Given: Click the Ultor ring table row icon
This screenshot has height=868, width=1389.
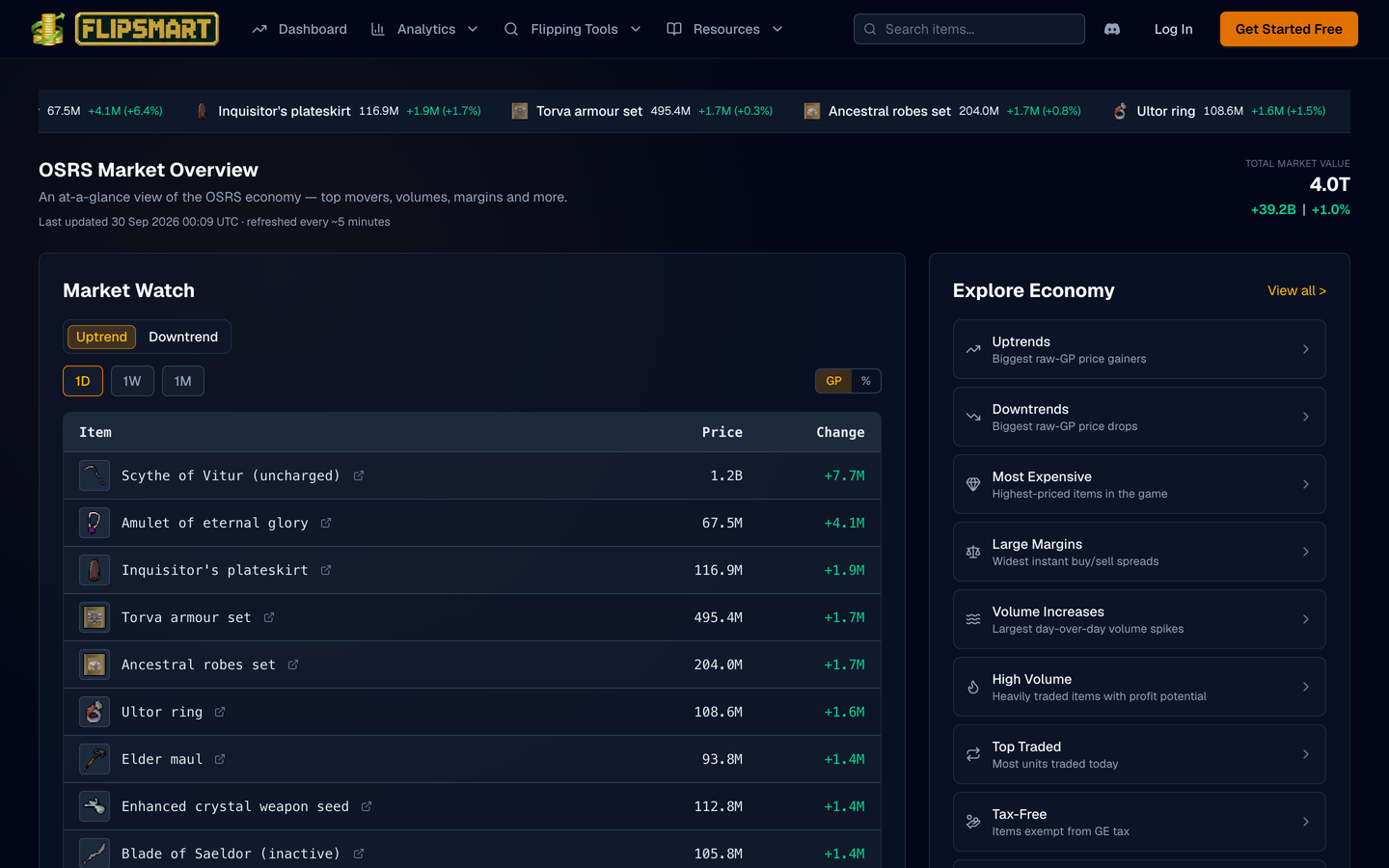Looking at the screenshot, I should [95, 712].
